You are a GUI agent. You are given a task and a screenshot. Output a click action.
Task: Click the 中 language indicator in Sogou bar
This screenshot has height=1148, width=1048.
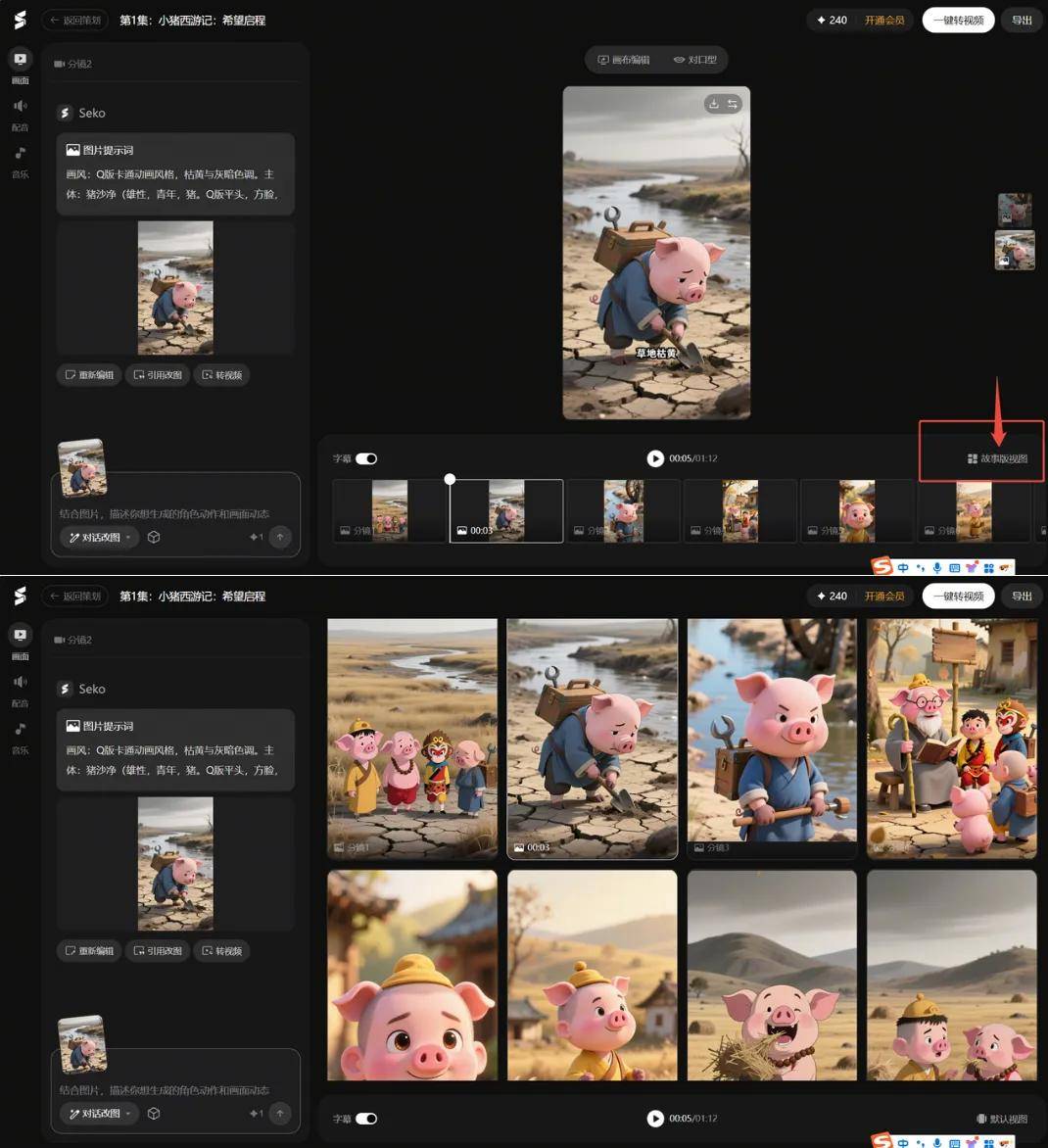tap(903, 567)
